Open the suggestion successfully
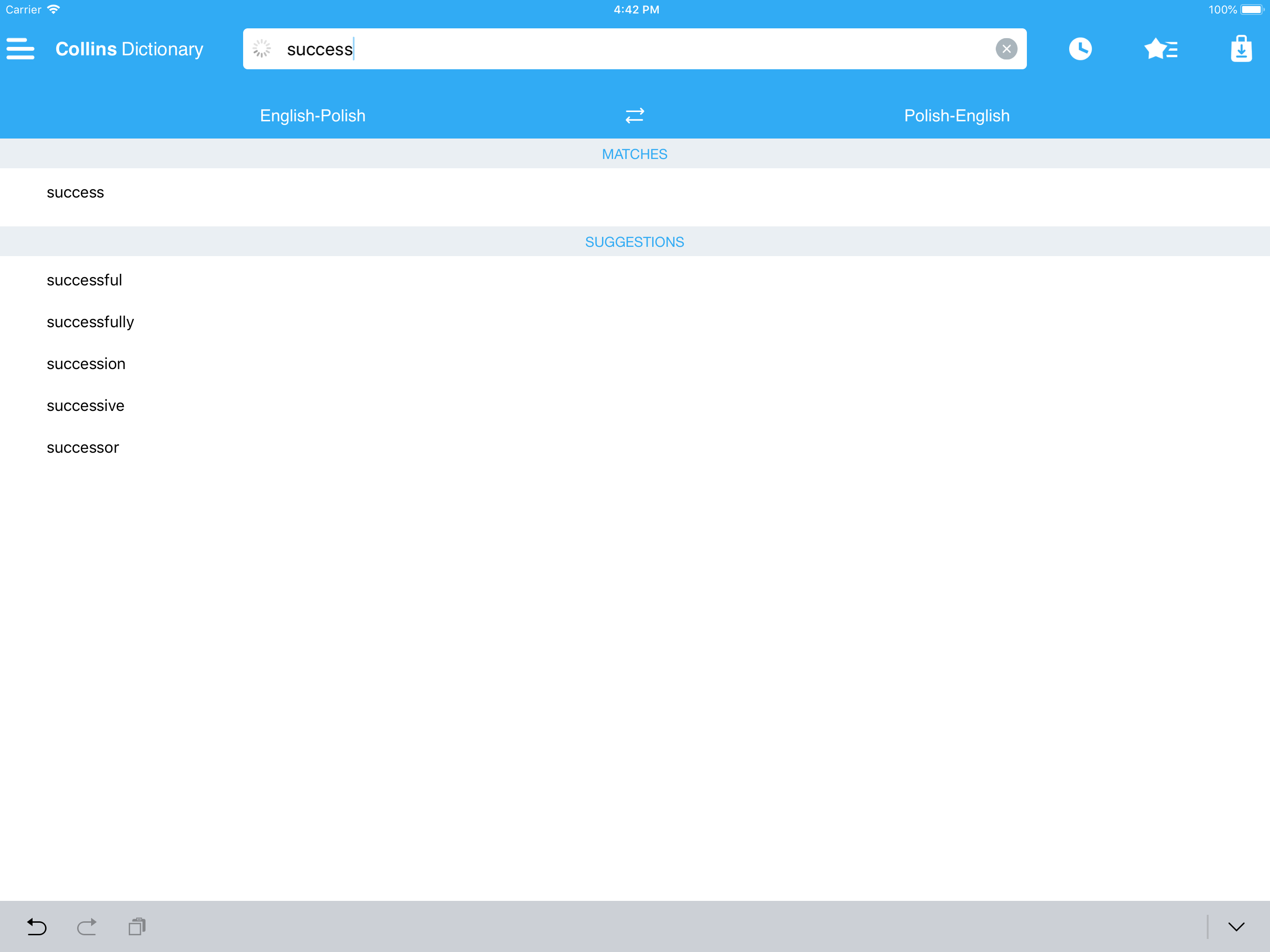The width and height of the screenshot is (1270, 952). point(90,322)
